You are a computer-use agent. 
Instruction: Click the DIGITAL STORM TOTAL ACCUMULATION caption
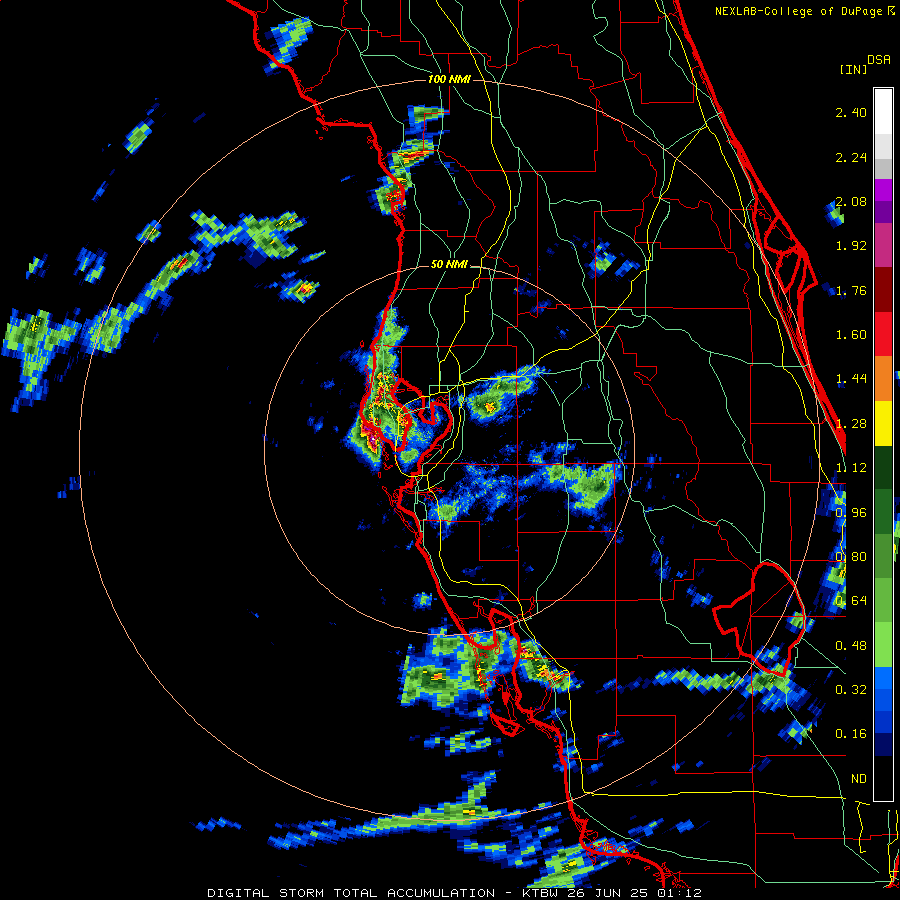coord(351,893)
